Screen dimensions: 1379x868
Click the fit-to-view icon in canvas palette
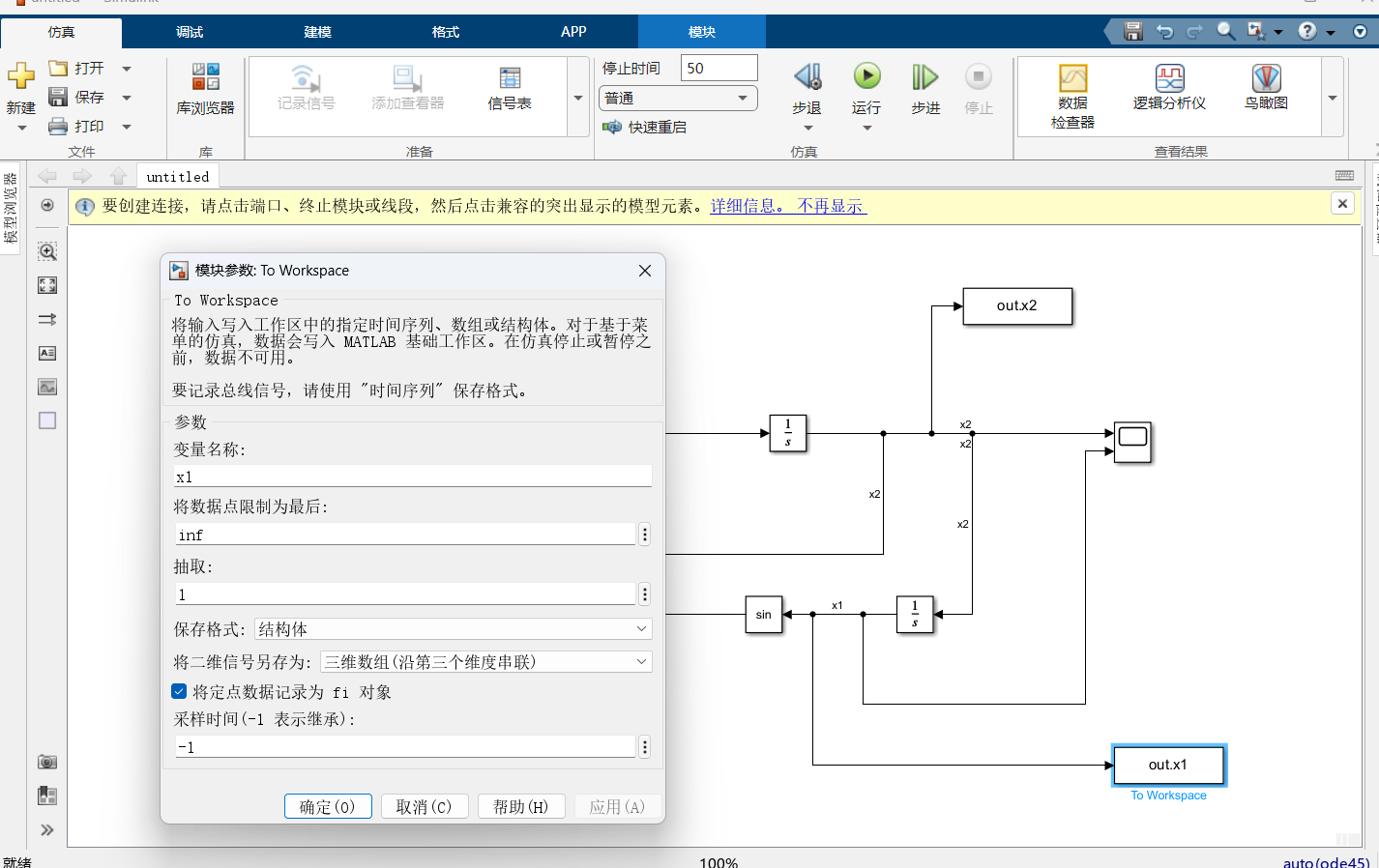[47, 285]
